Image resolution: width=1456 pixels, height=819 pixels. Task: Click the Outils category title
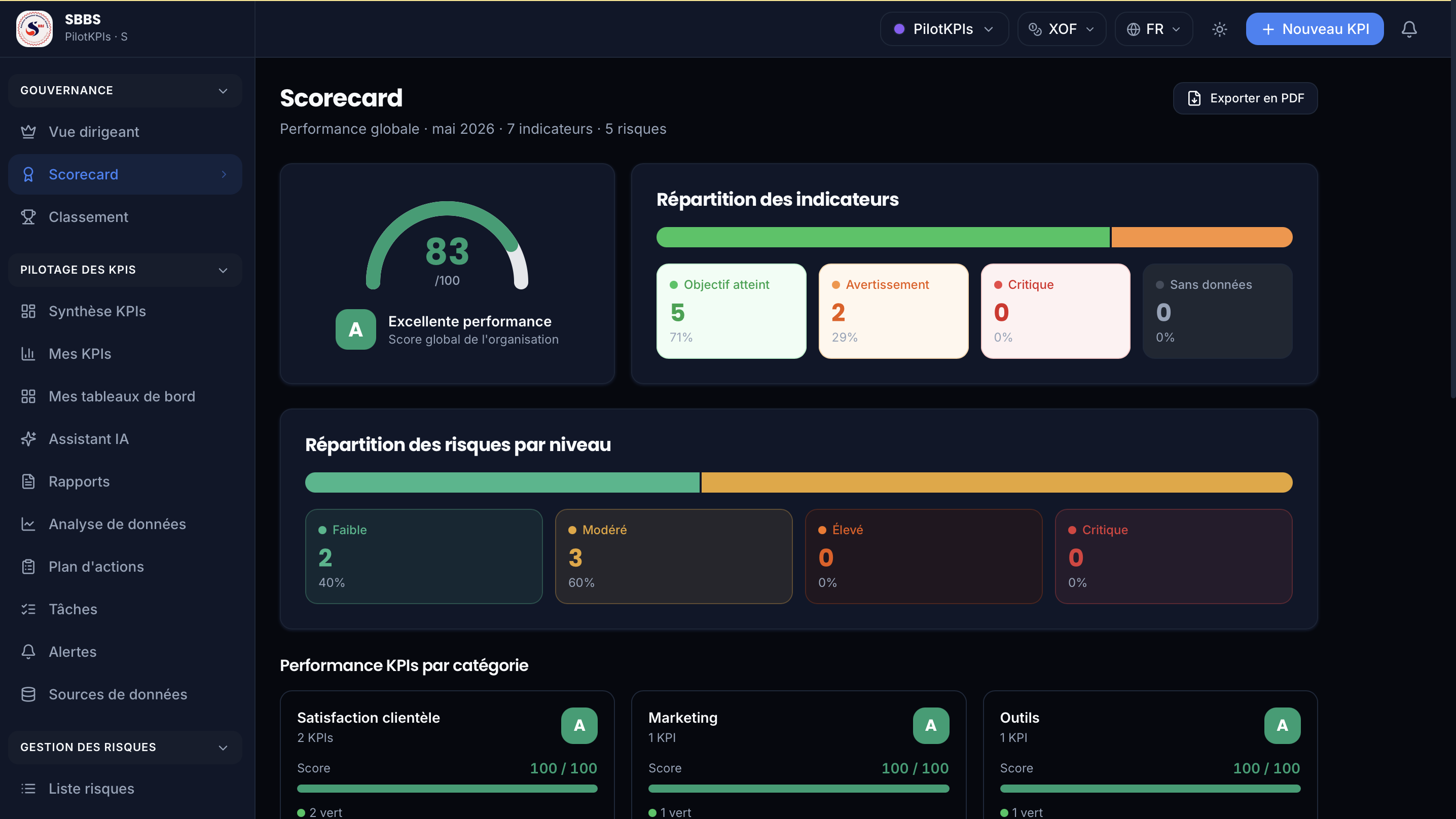(1019, 718)
